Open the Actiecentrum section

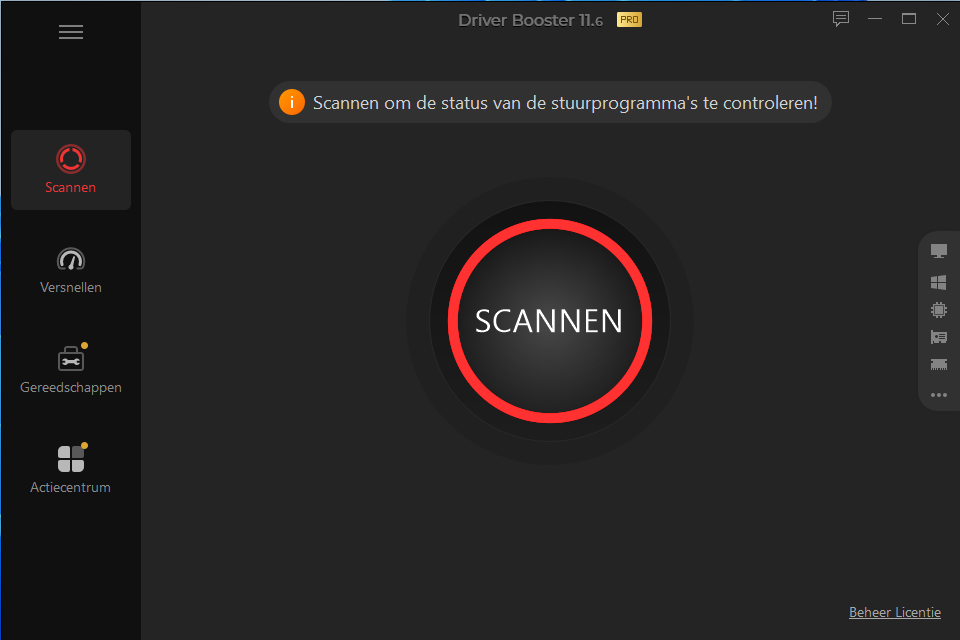pyautogui.click(x=71, y=470)
